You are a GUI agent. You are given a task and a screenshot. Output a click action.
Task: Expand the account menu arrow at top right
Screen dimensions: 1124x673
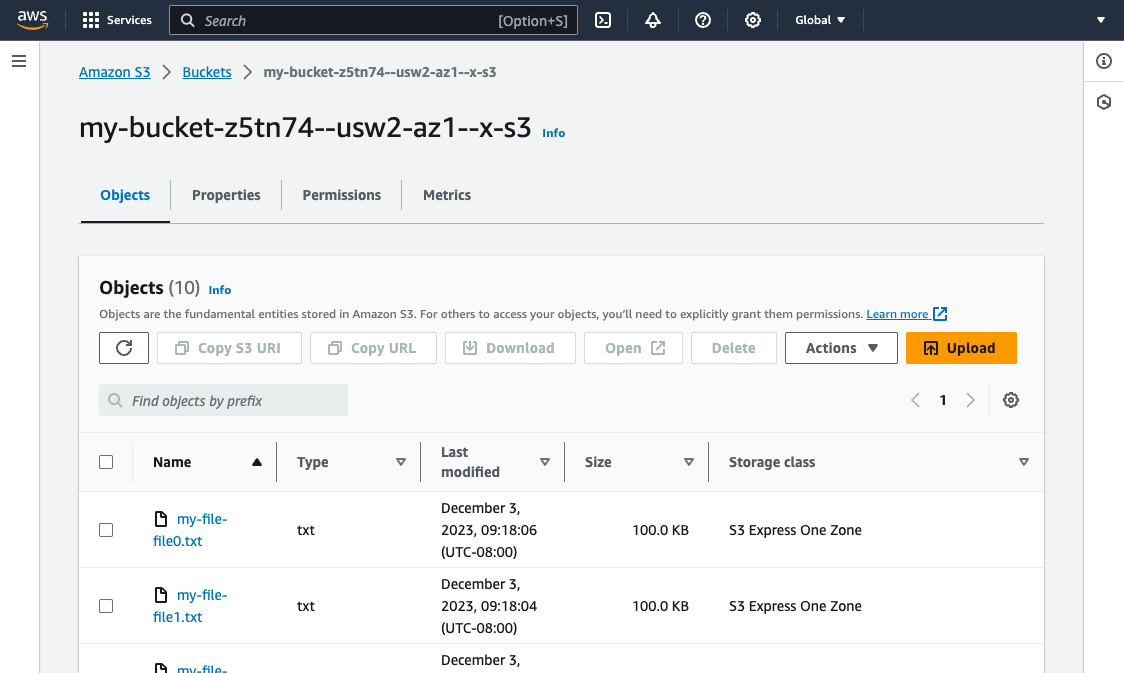[1101, 20]
